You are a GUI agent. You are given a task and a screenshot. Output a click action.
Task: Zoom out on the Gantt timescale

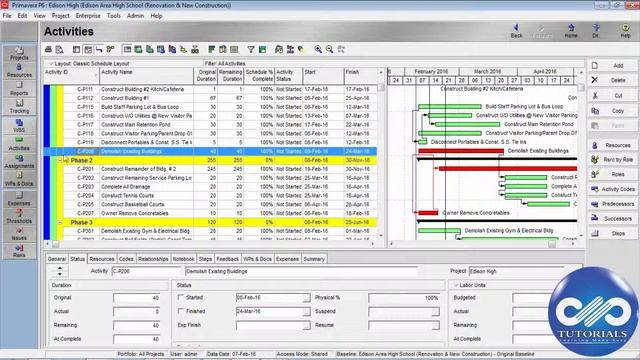click(329, 49)
